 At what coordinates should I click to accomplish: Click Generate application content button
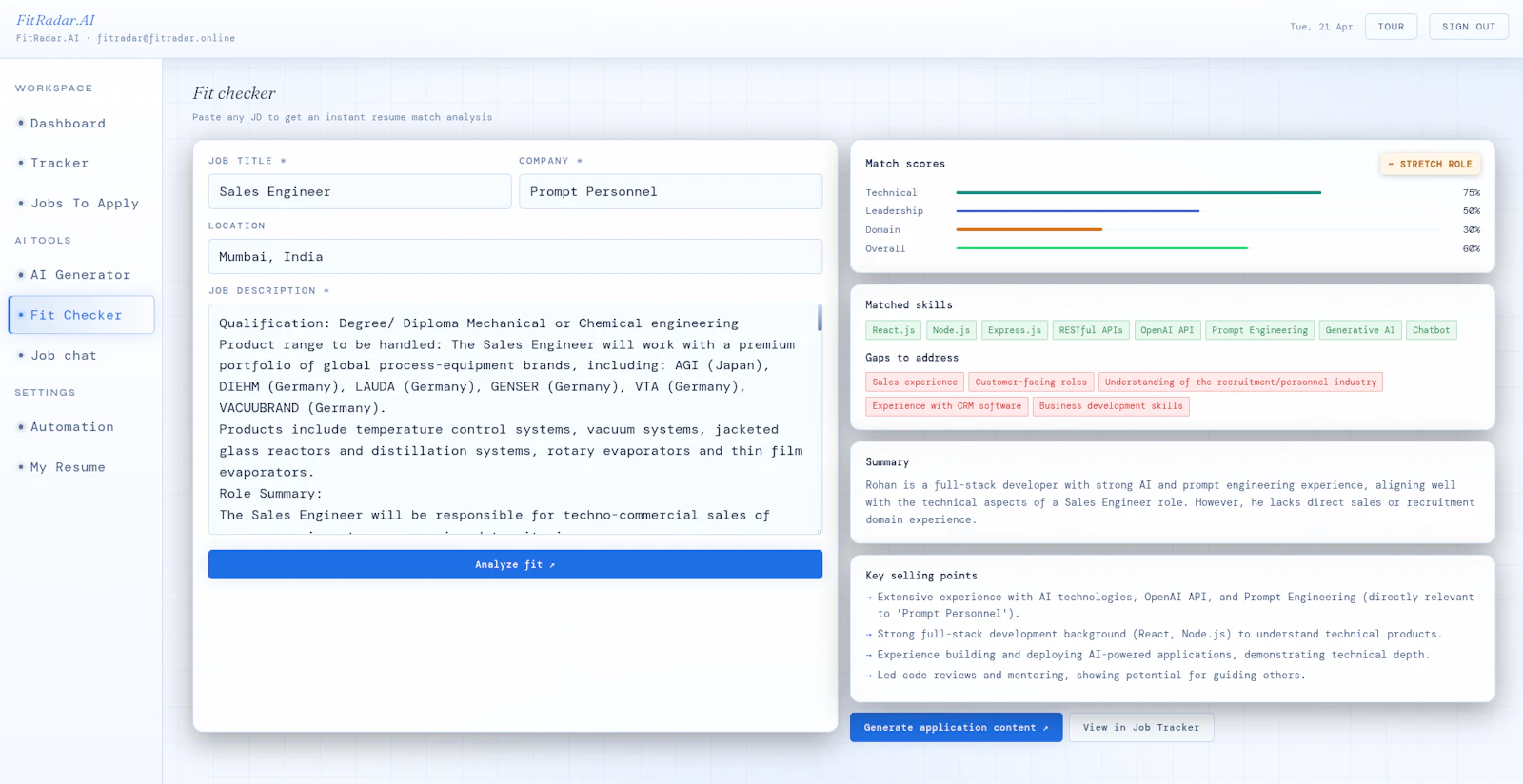pyautogui.click(x=956, y=727)
